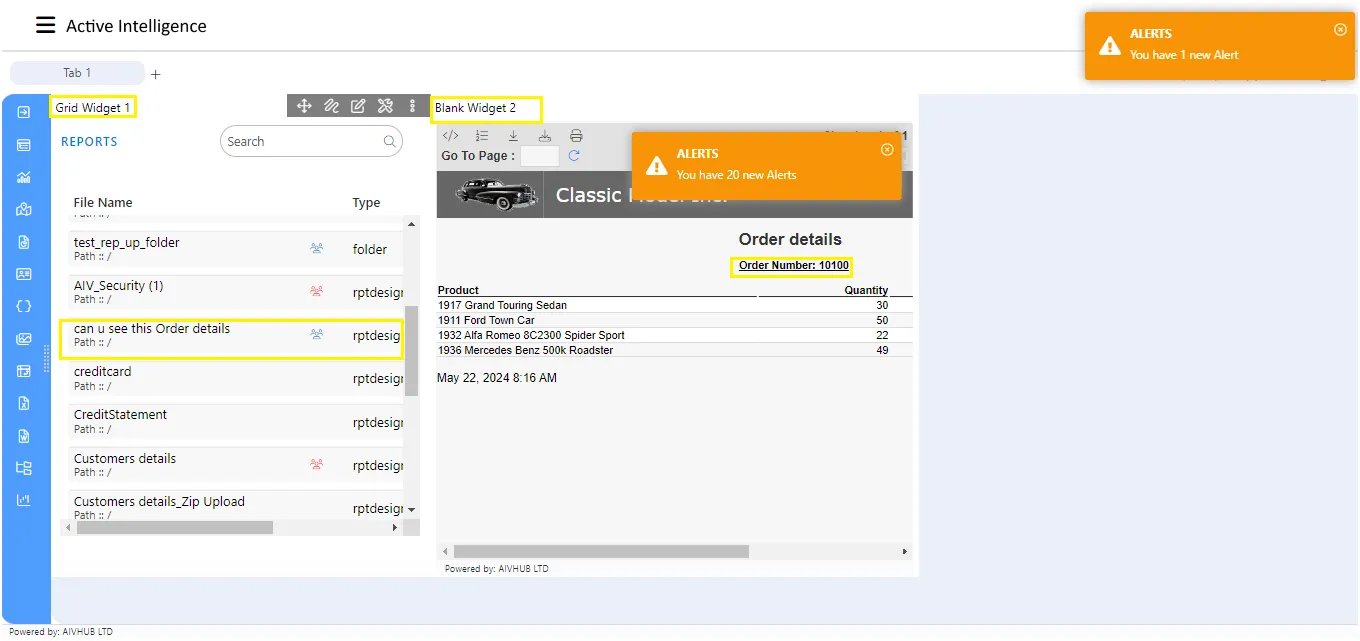Click the reports list scroll up arrow
Image resolution: width=1360 pixels, height=641 pixels.
click(411, 224)
